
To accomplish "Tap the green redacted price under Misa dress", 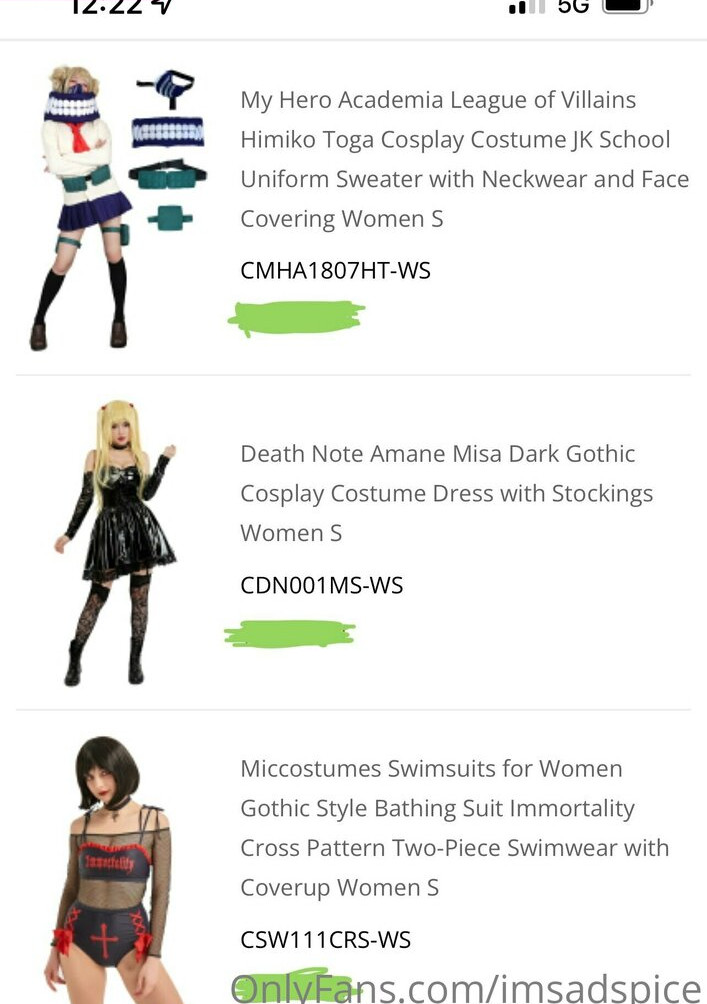I will 289,634.
